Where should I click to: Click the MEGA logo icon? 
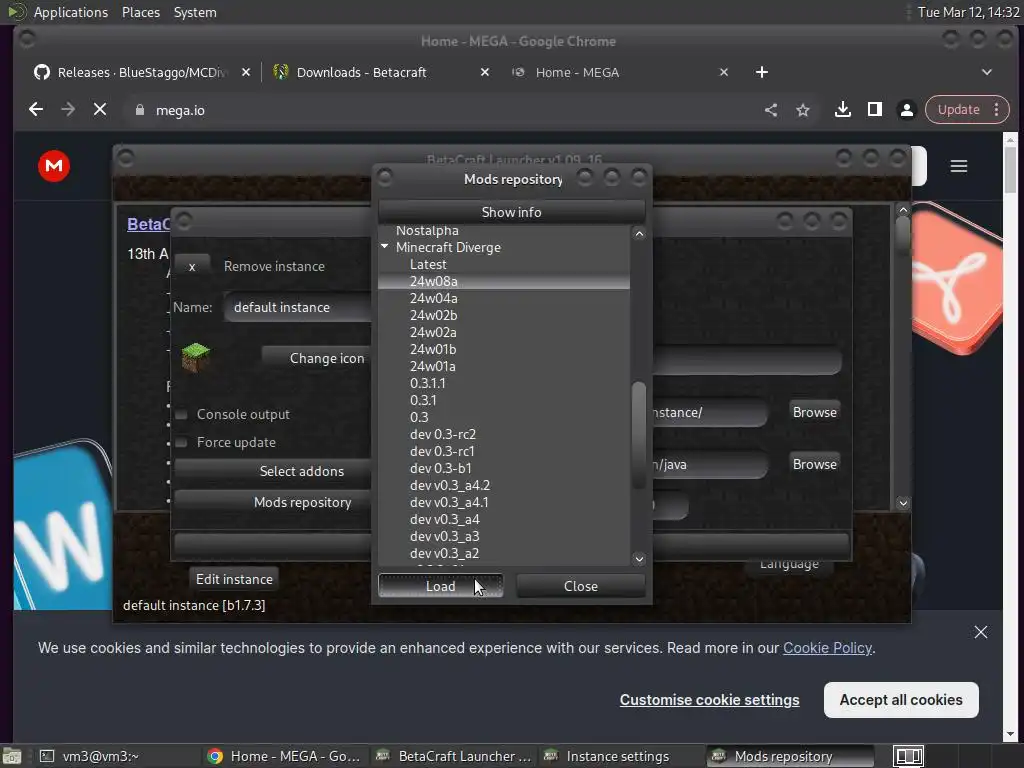[54, 166]
